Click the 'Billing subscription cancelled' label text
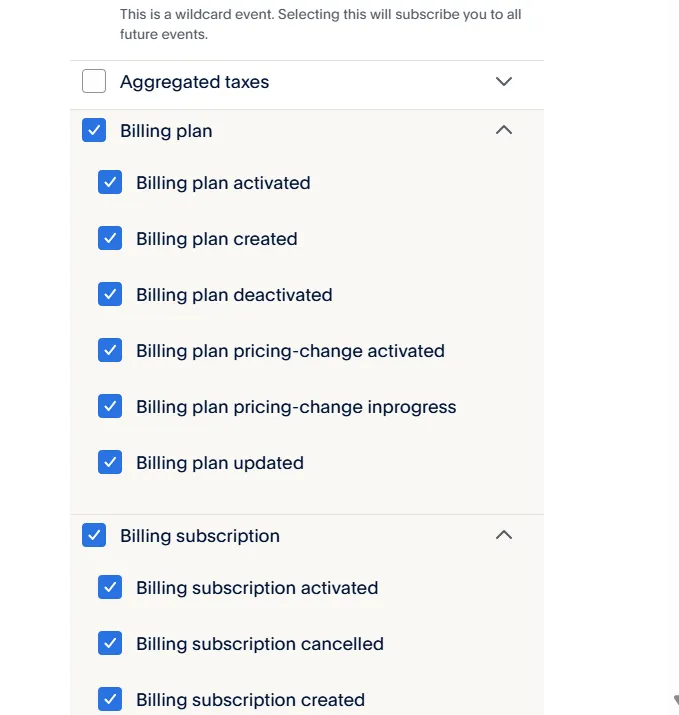This screenshot has width=679, height=715. 260,644
